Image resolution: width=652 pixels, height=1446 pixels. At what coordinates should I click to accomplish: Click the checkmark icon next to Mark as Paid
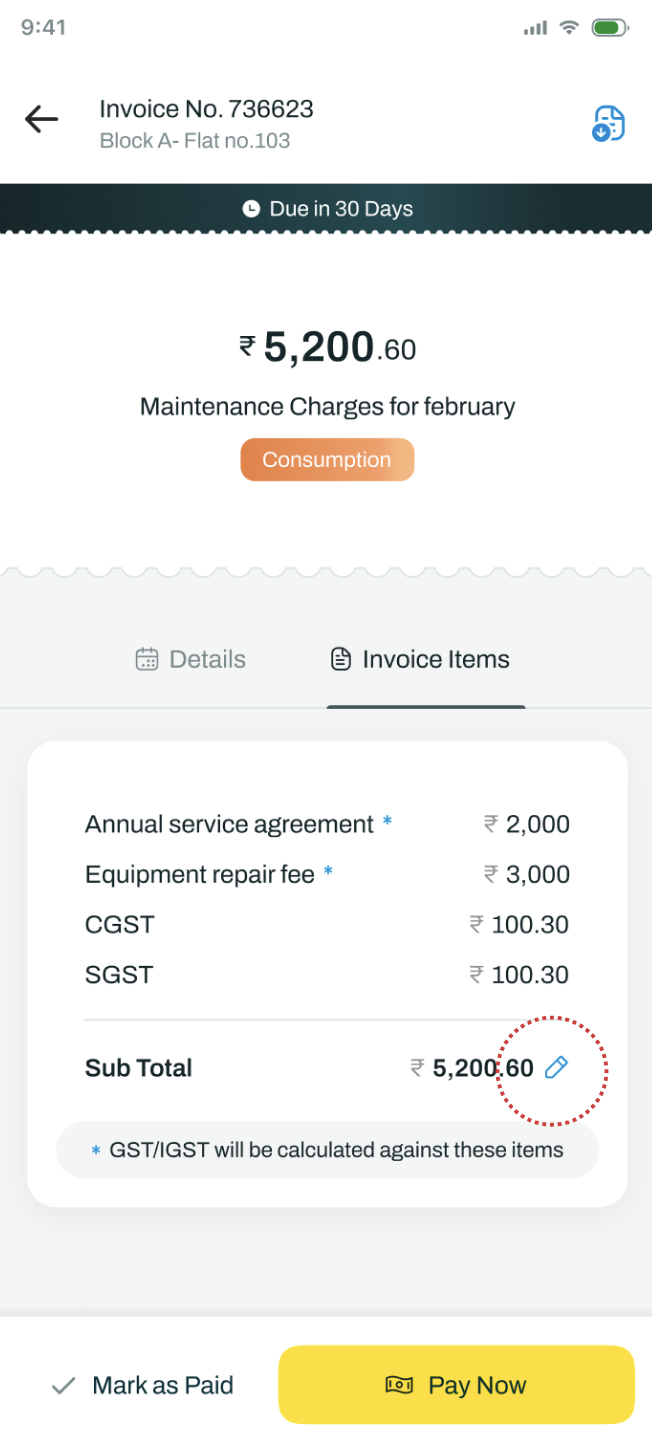[64, 1386]
